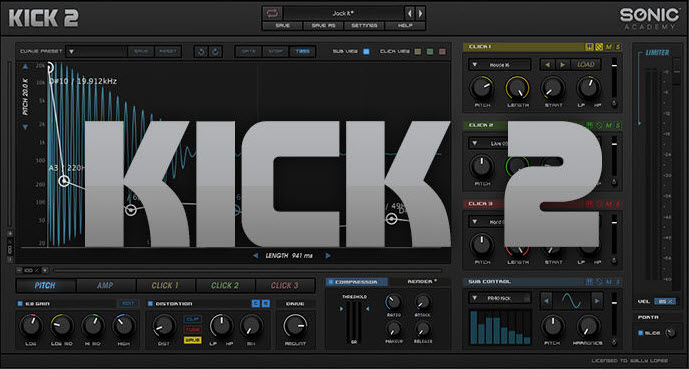Reset the curve preset

(168, 51)
